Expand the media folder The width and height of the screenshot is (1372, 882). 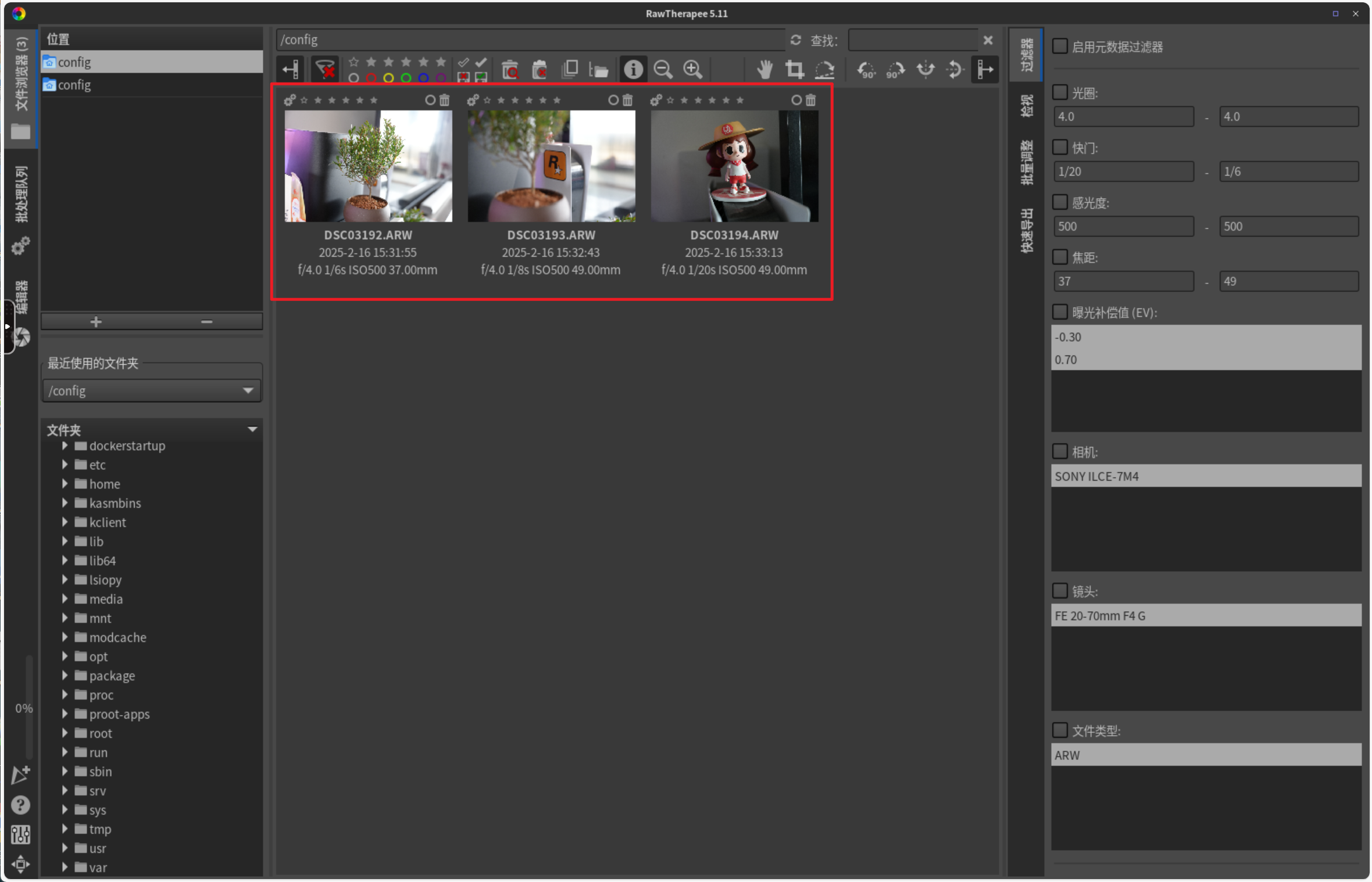coord(65,599)
